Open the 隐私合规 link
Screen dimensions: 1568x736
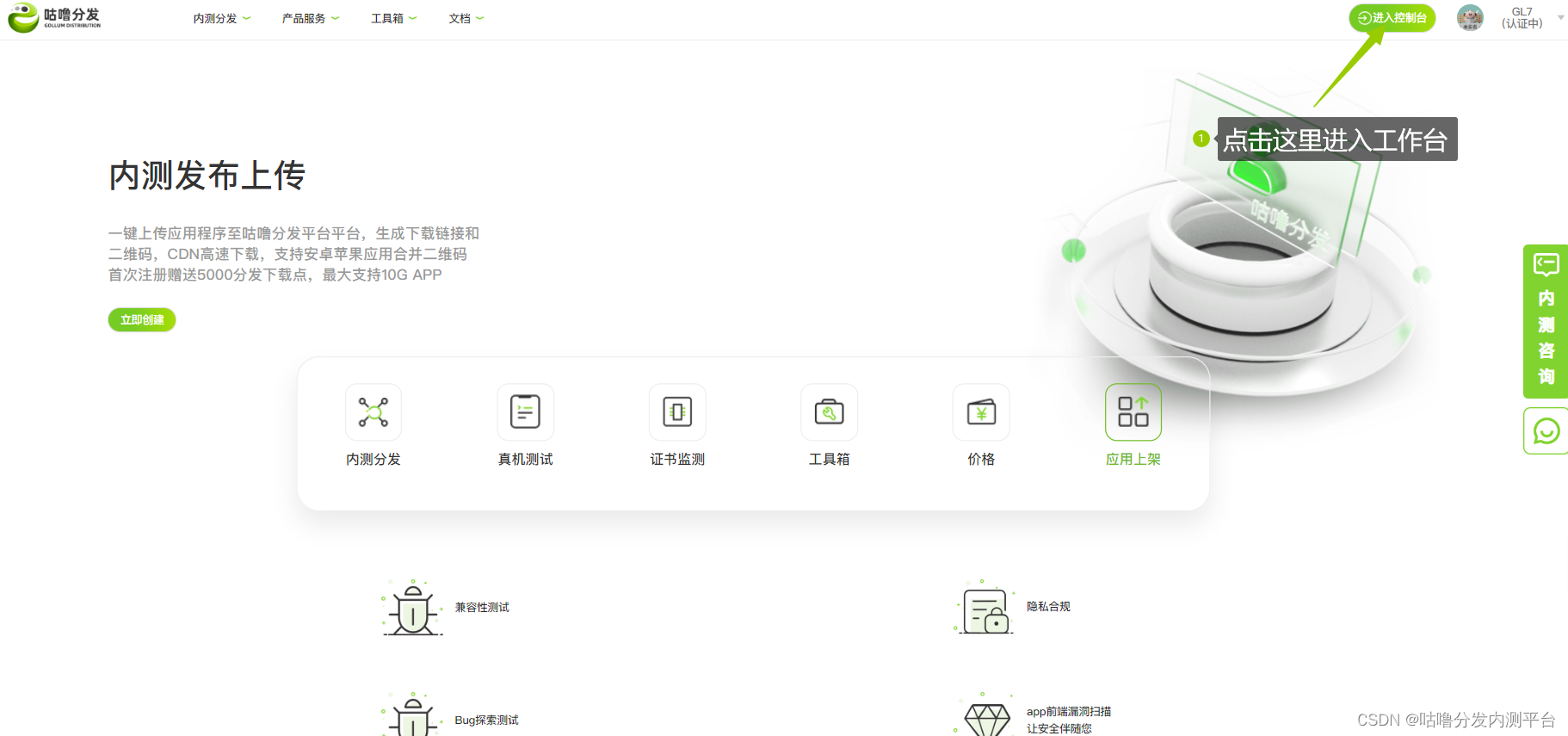click(1048, 607)
